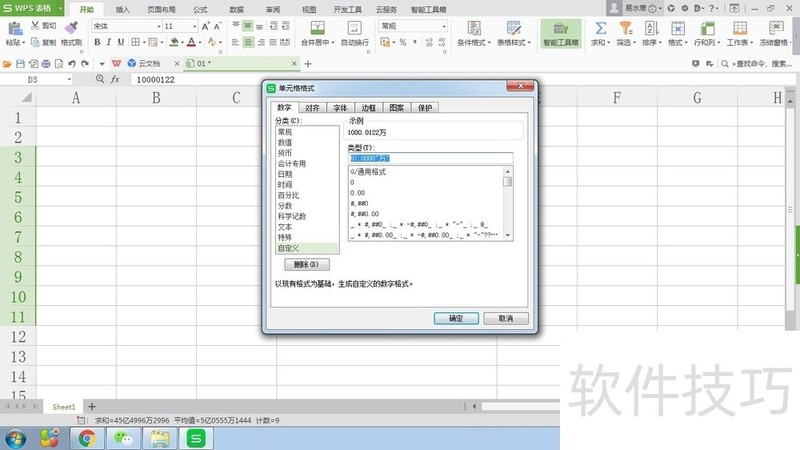Click the redo arrow

[85, 64]
